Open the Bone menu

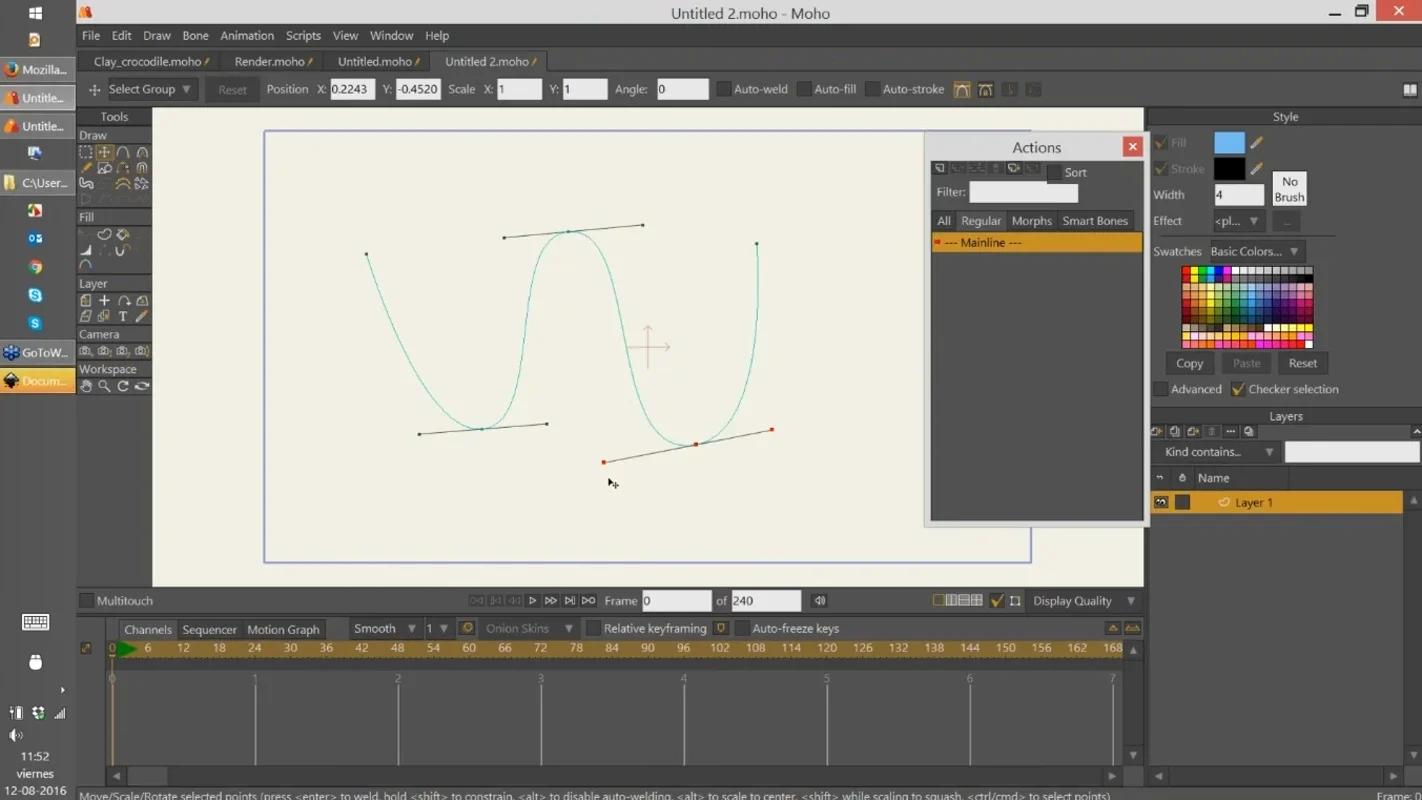click(x=195, y=35)
